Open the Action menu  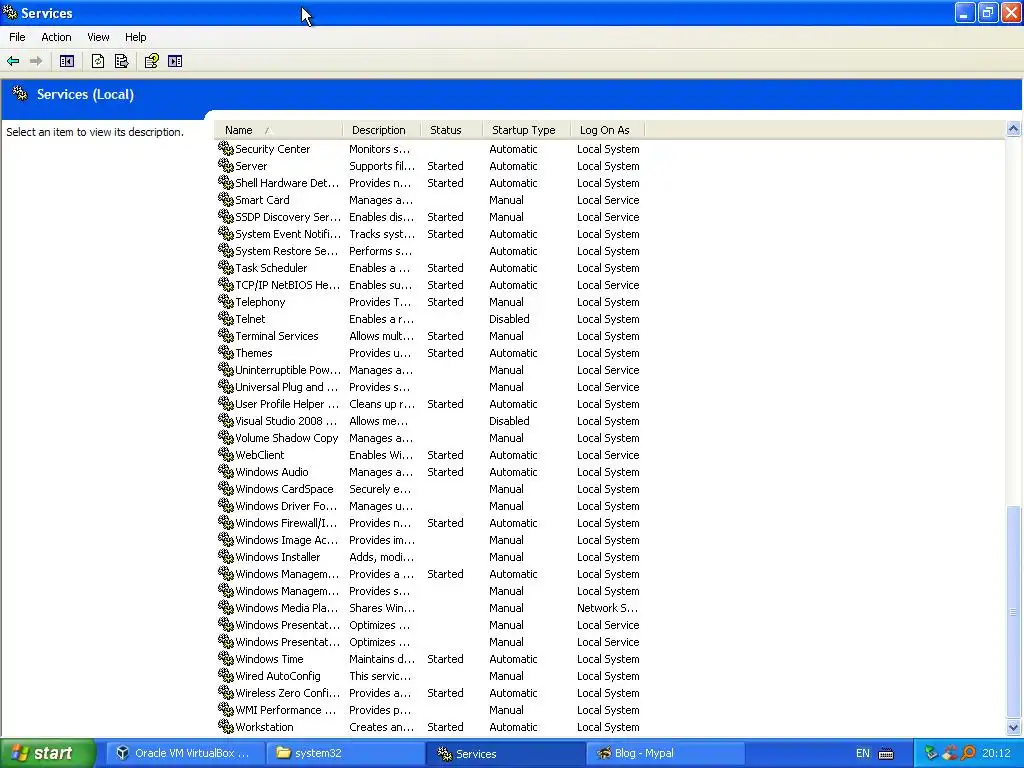pyautogui.click(x=56, y=37)
